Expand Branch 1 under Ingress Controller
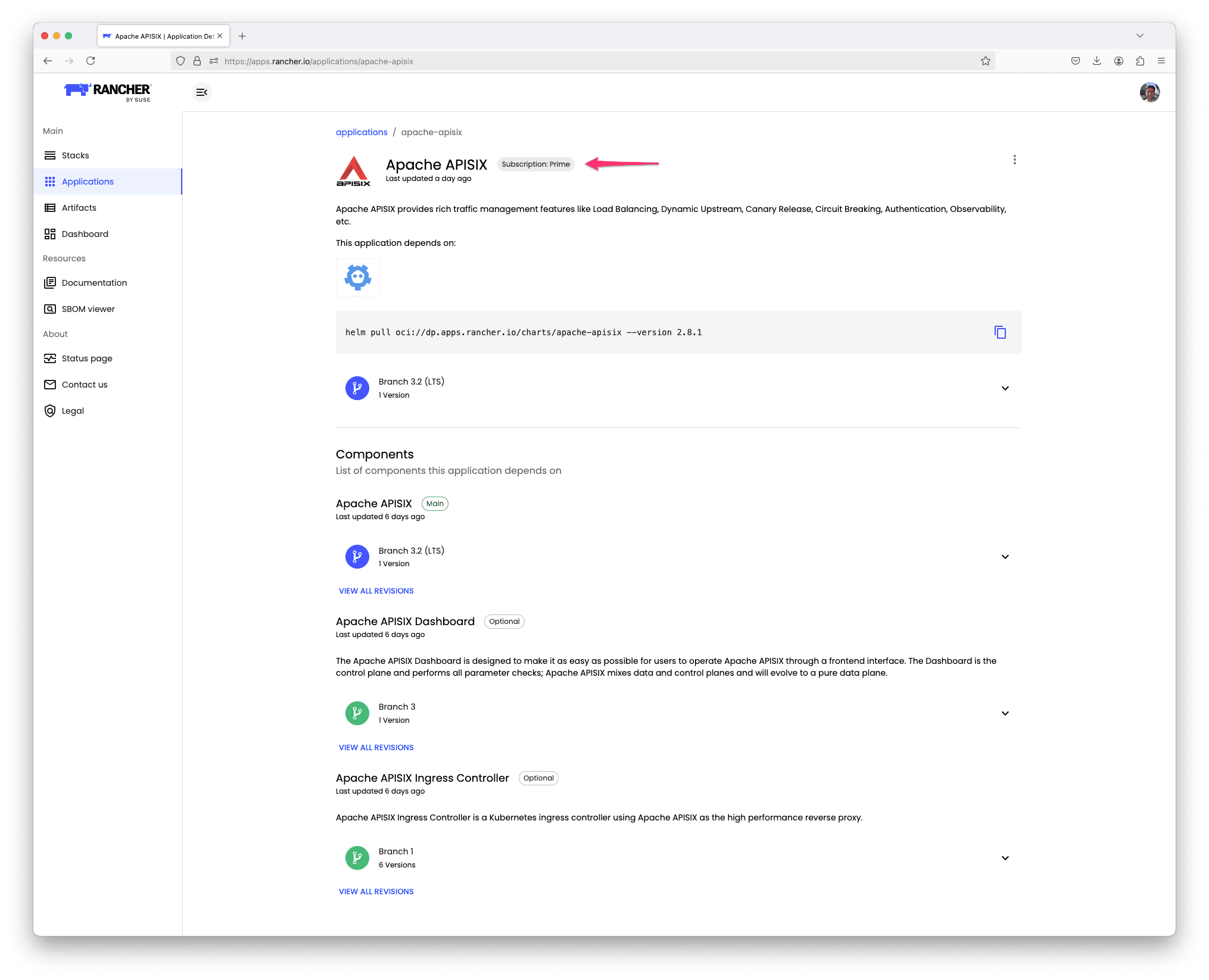 pos(1005,857)
